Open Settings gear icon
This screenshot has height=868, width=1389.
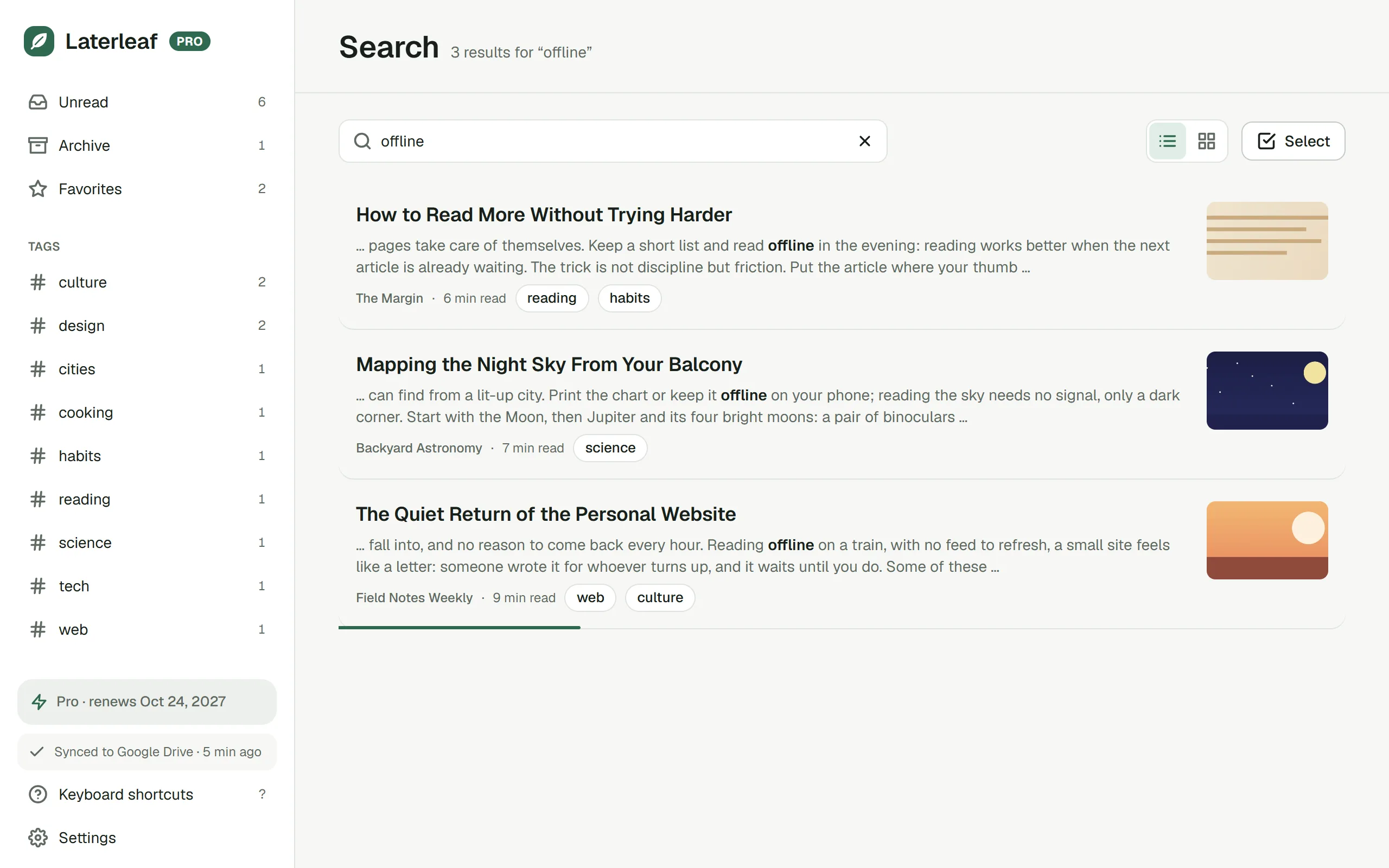(38, 838)
